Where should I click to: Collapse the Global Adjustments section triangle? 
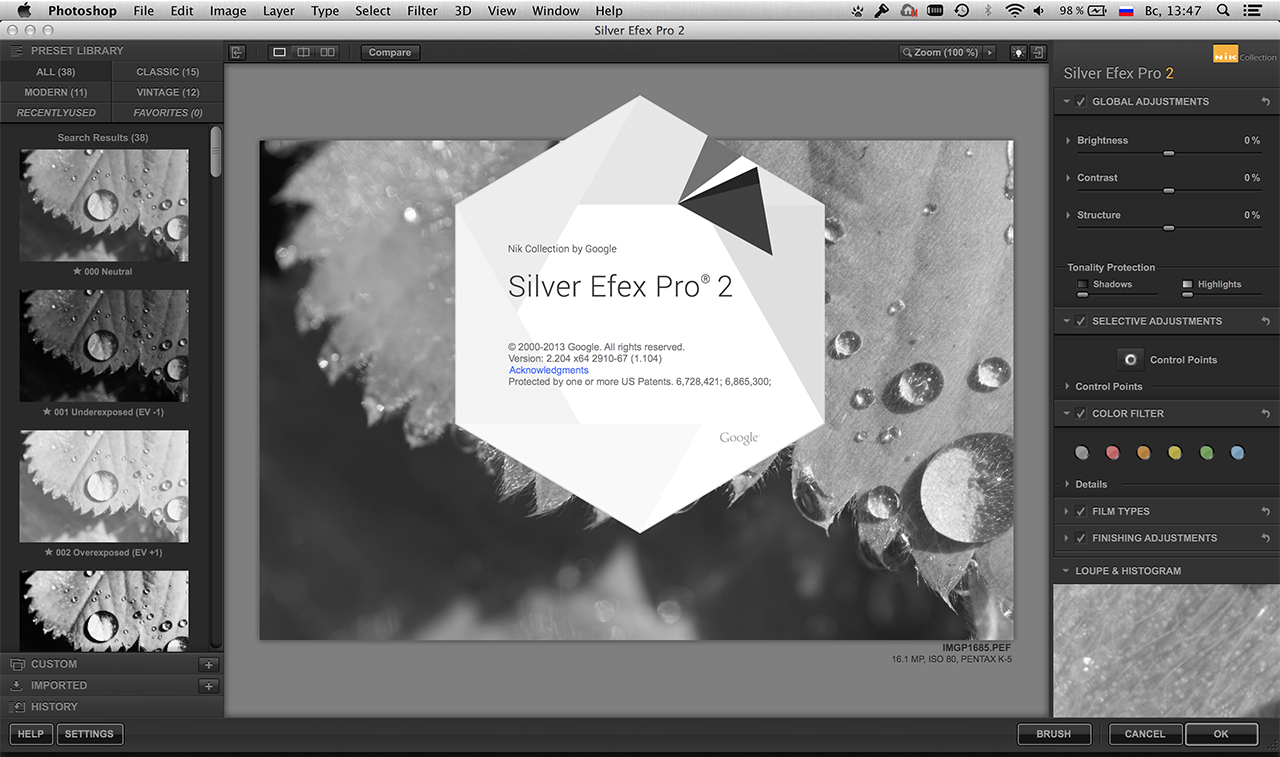(x=1066, y=102)
